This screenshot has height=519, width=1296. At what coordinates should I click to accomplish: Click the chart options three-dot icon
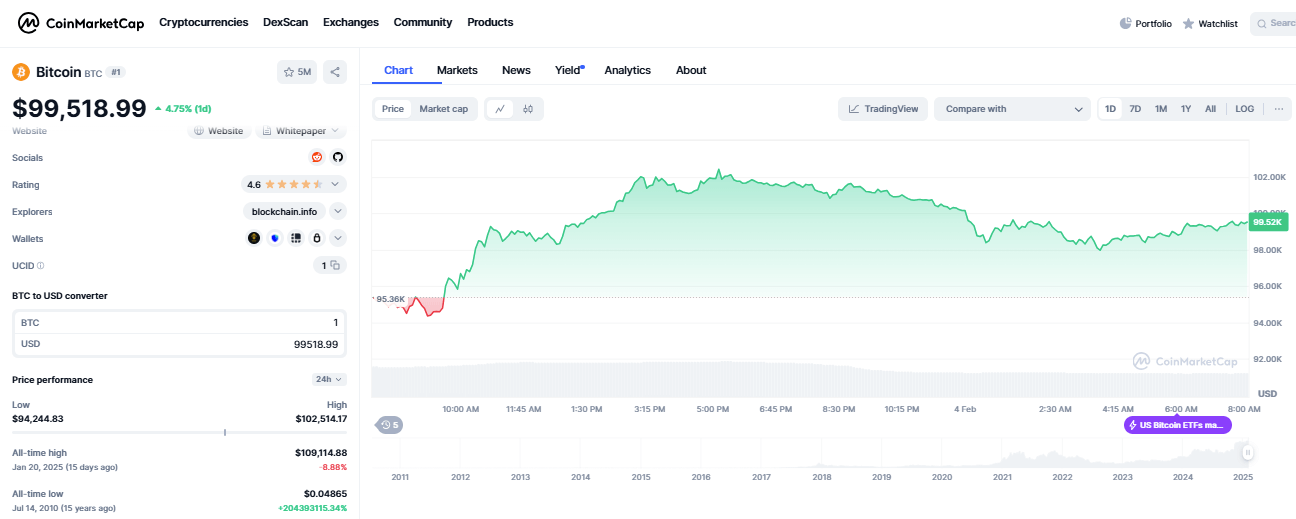1277,109
